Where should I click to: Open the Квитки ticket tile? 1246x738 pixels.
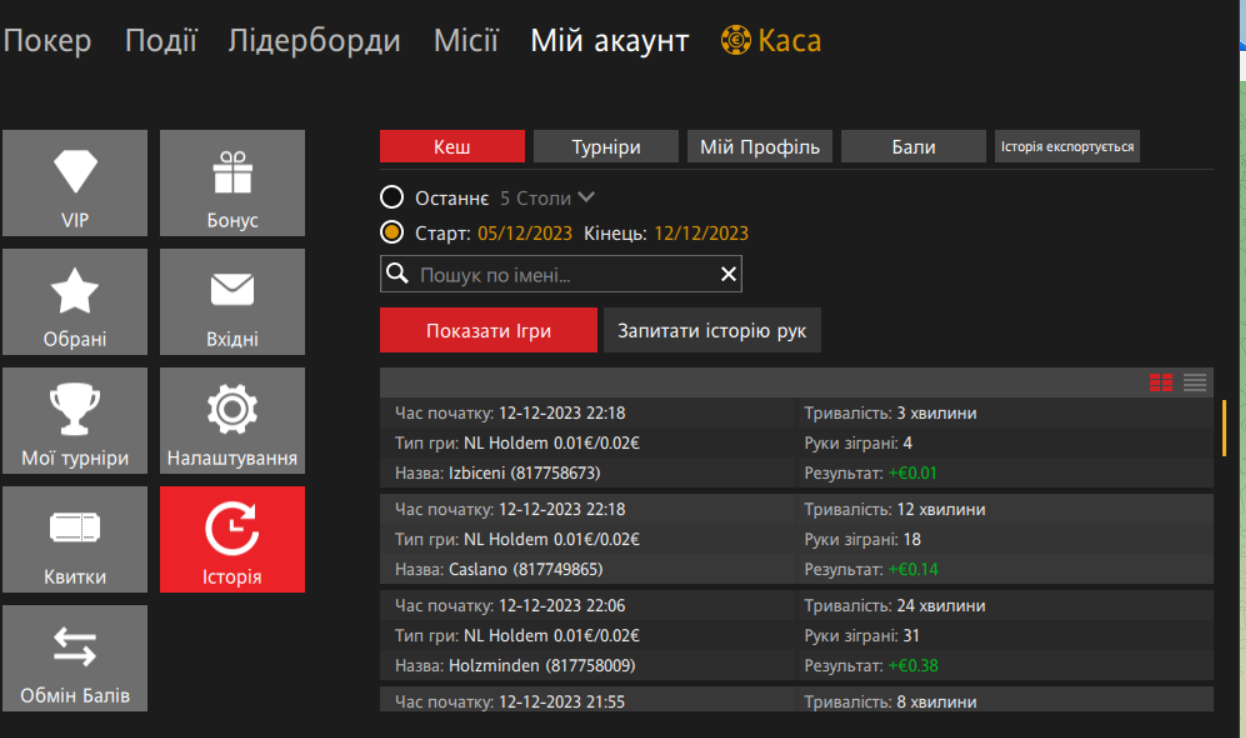[75, 540]
